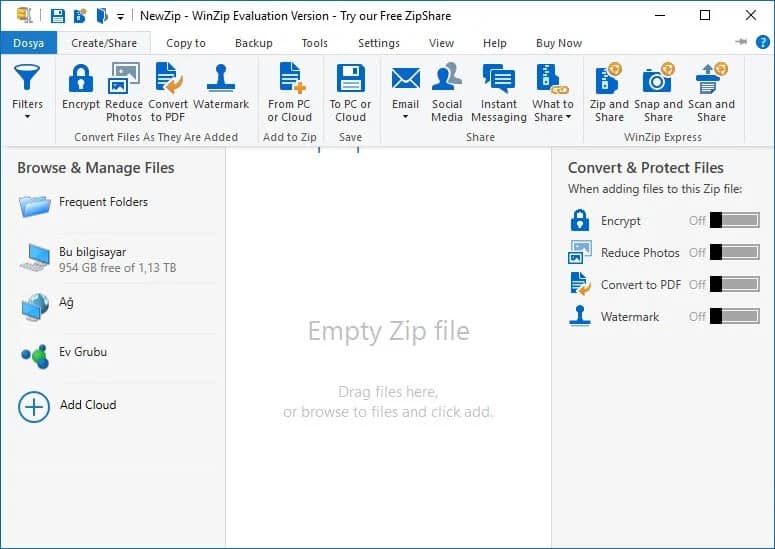
Task: Select the Watermark stamp icon in ribbon
Action: click(221, 80)
